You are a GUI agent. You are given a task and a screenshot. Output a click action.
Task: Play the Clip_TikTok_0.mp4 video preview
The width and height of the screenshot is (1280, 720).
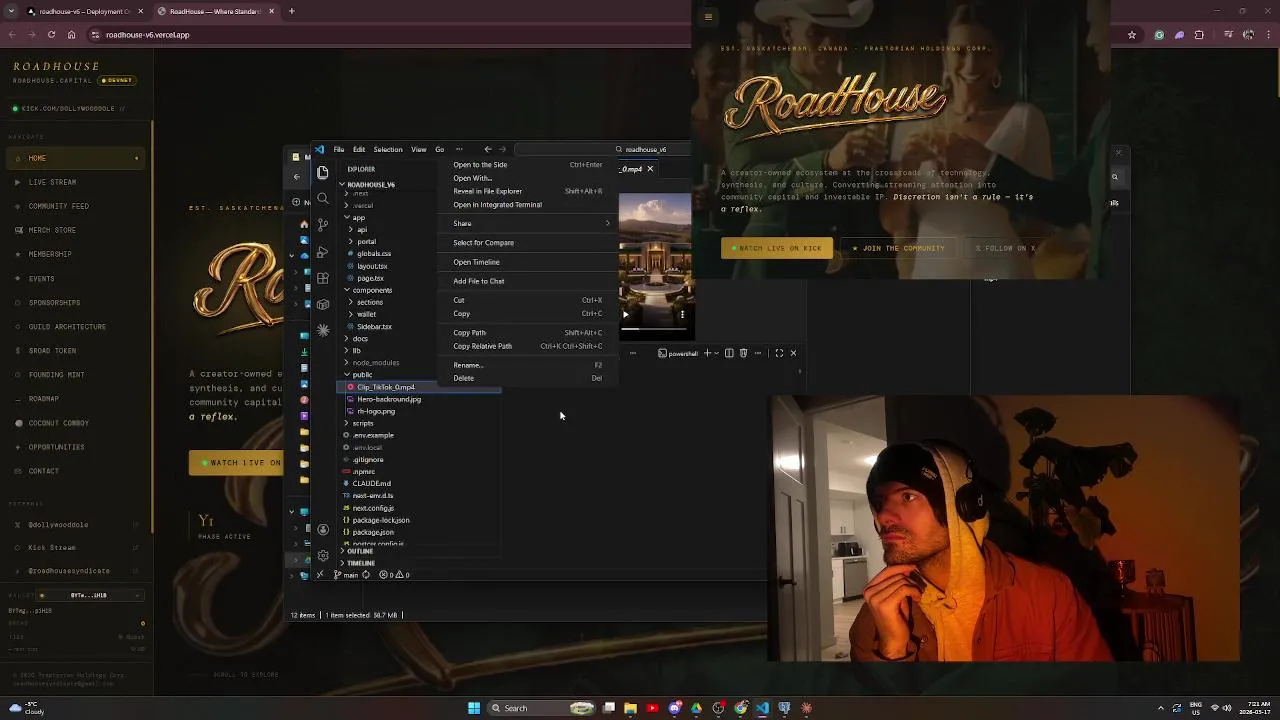coord(626,314)
